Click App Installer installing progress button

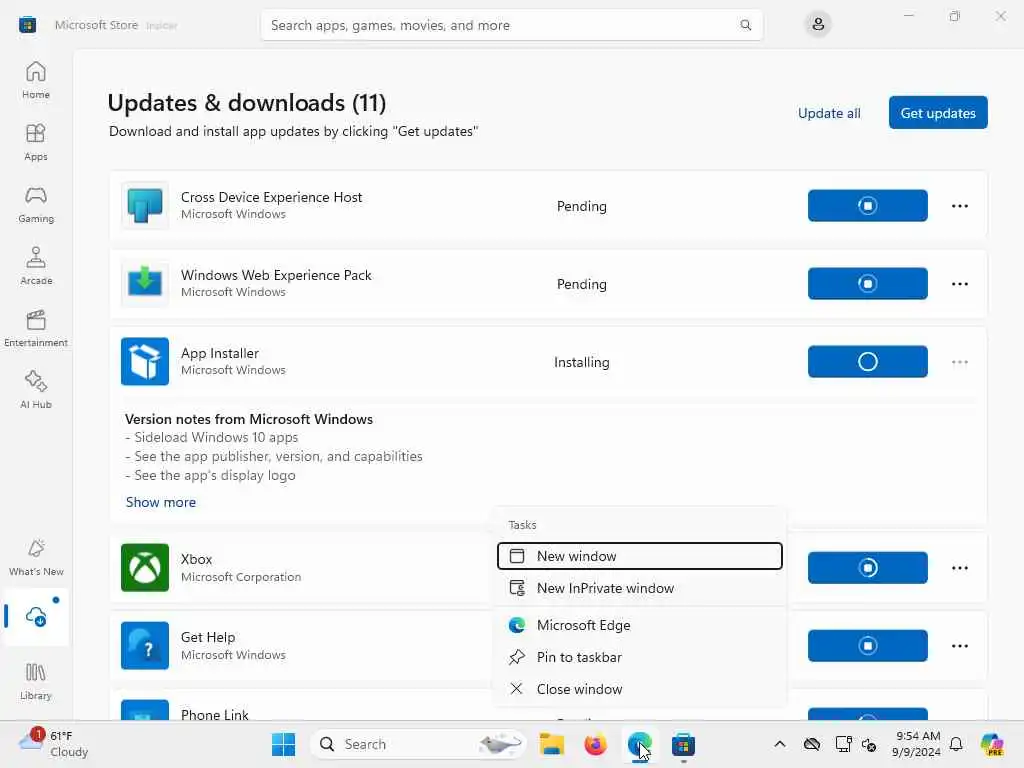point(867,361)
